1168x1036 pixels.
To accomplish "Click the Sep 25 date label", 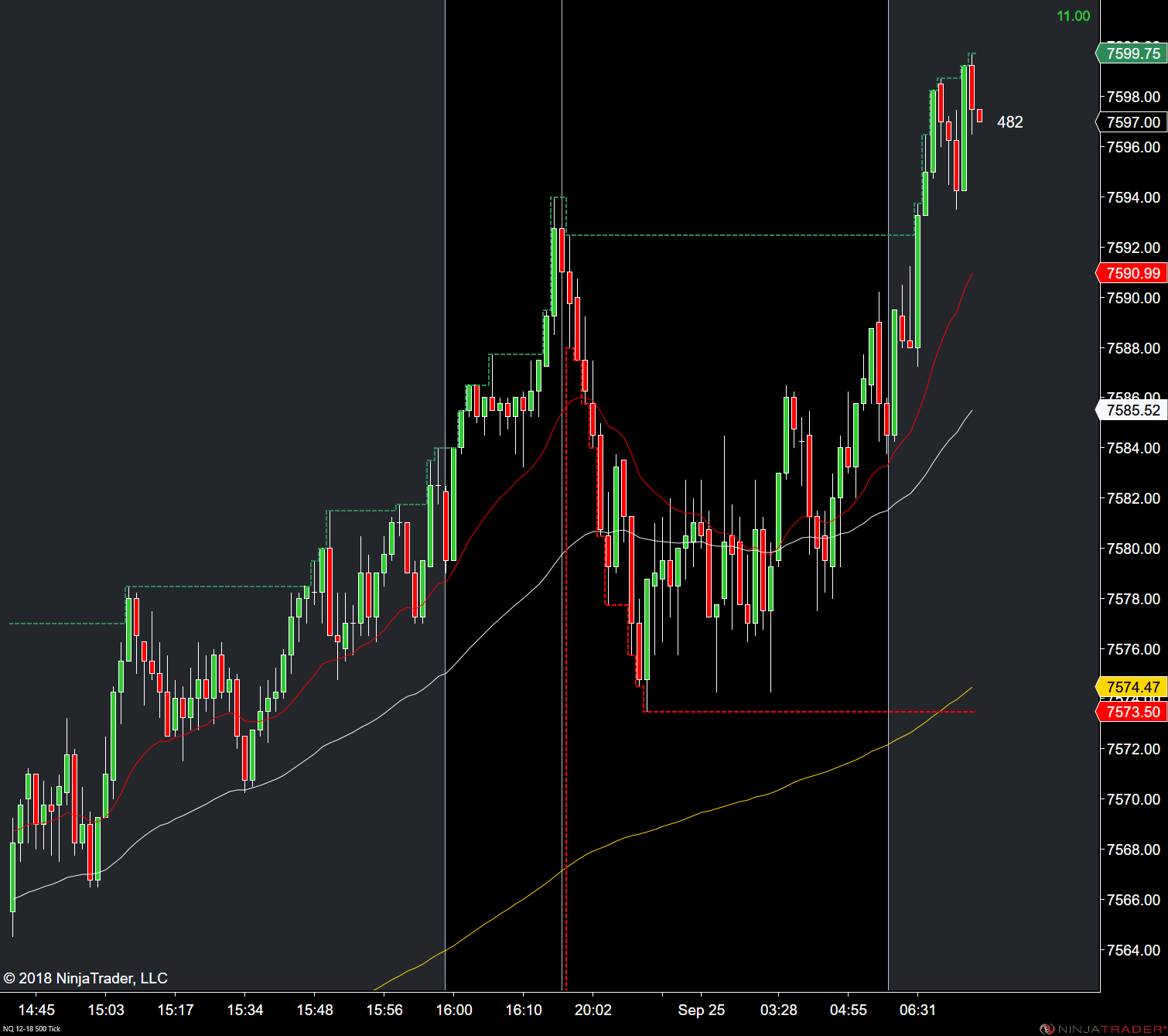I will 702,1010.
